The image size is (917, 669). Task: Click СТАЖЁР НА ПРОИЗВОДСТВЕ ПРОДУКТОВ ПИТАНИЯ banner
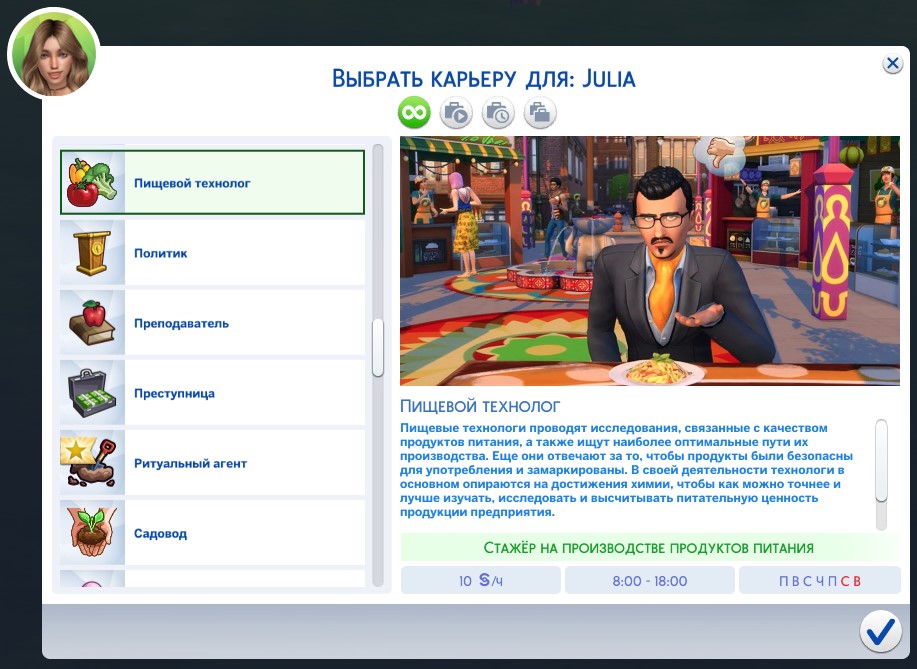pyautogui.click(x=649, y=547)
